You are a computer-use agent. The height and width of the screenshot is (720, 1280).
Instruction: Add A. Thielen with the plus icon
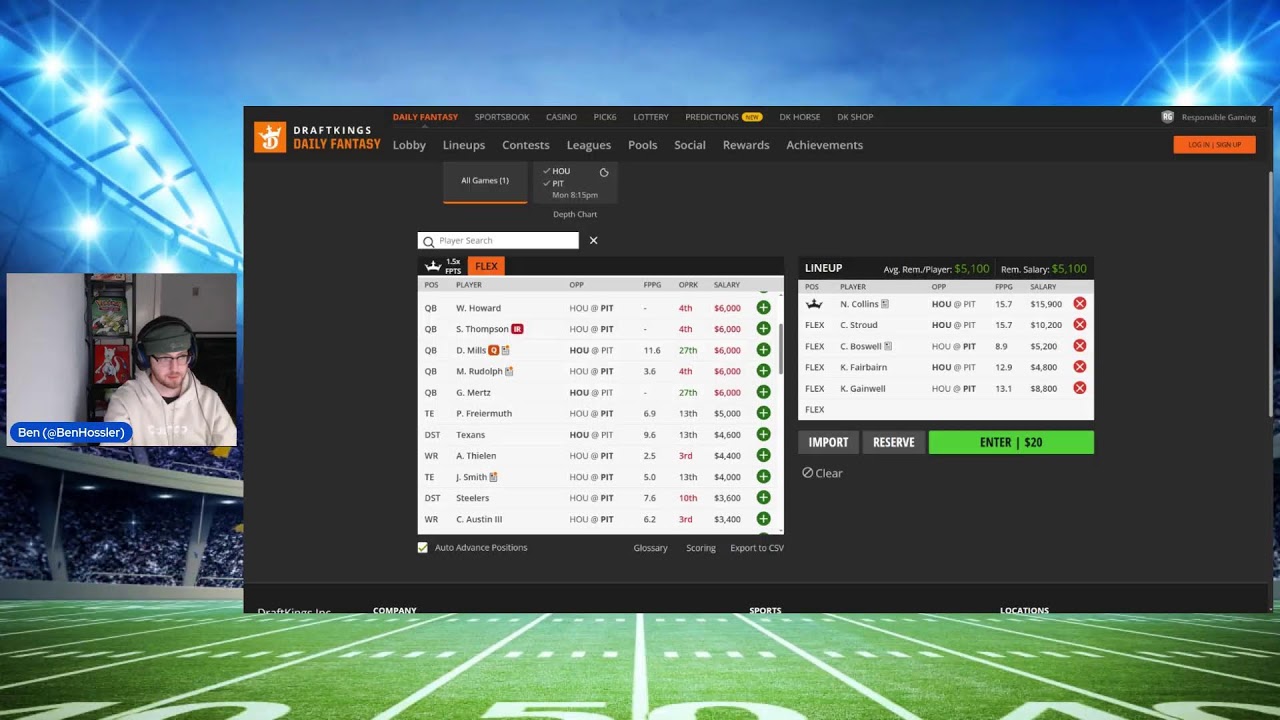(763, 455)
